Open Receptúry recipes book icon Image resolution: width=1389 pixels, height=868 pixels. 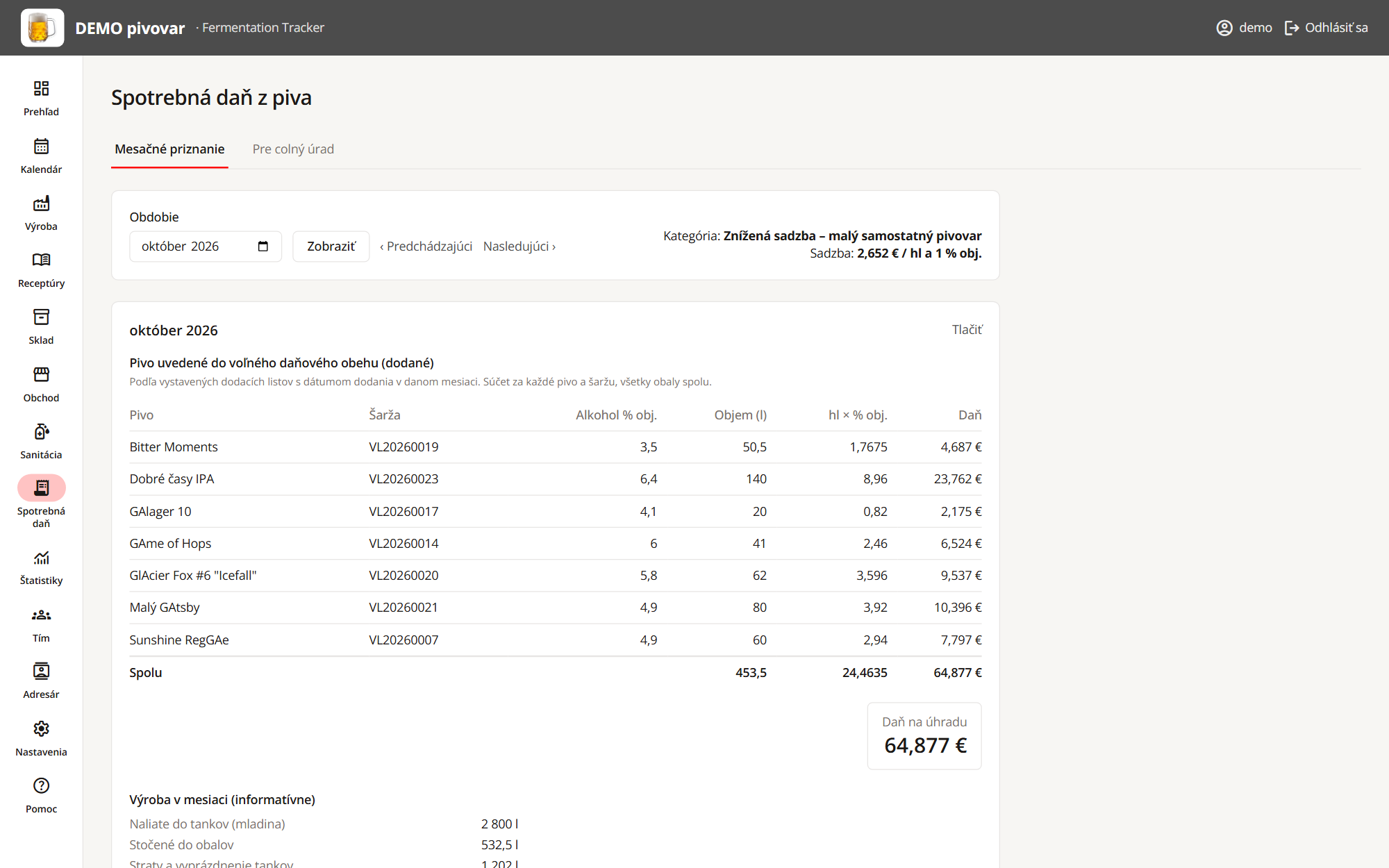[41, 260]
